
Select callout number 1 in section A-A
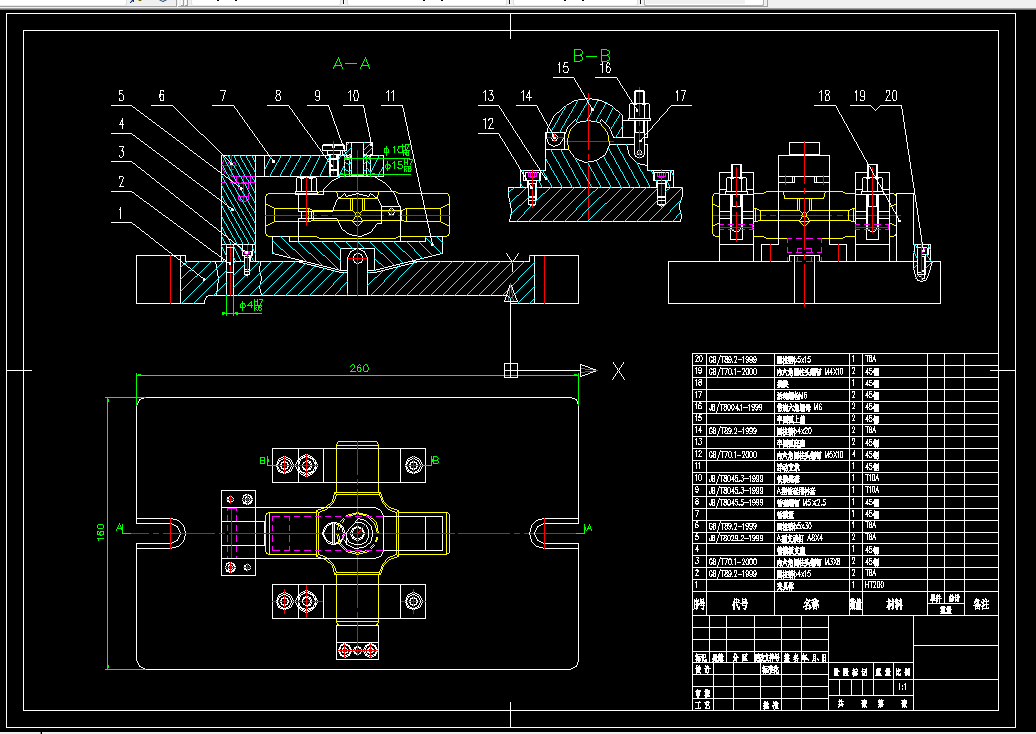[120, 213]
